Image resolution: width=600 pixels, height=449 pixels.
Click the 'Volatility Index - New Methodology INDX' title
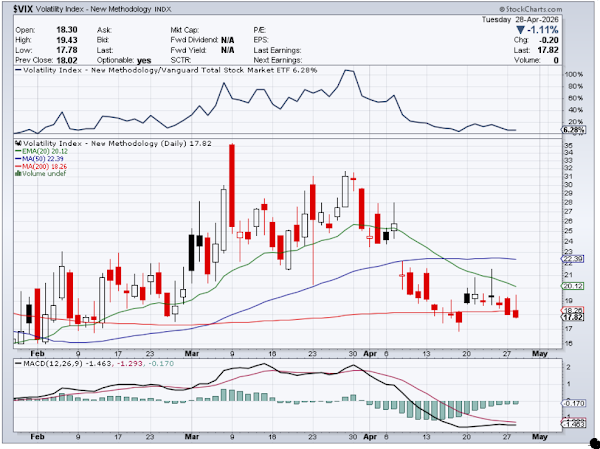tap(104, 10)
